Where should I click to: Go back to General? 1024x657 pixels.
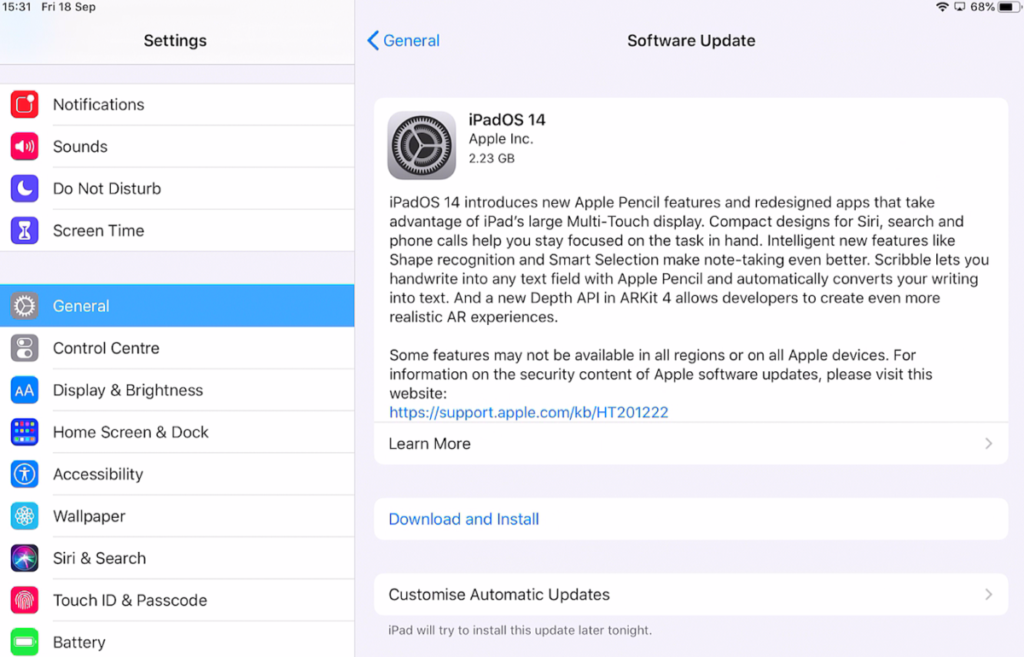(404, 40)
